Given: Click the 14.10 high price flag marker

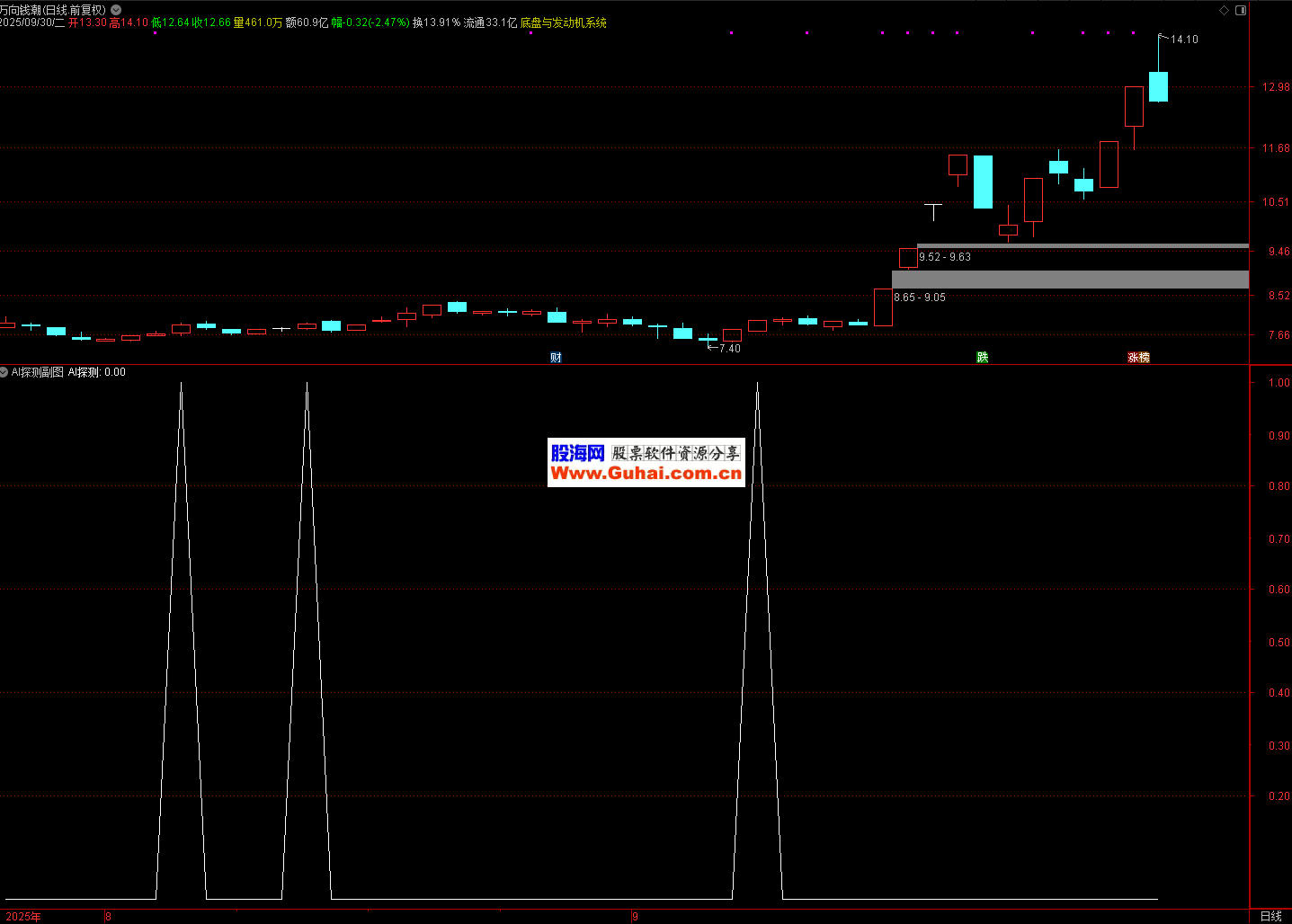Looking at the screenshot, I should (1183, 40).
